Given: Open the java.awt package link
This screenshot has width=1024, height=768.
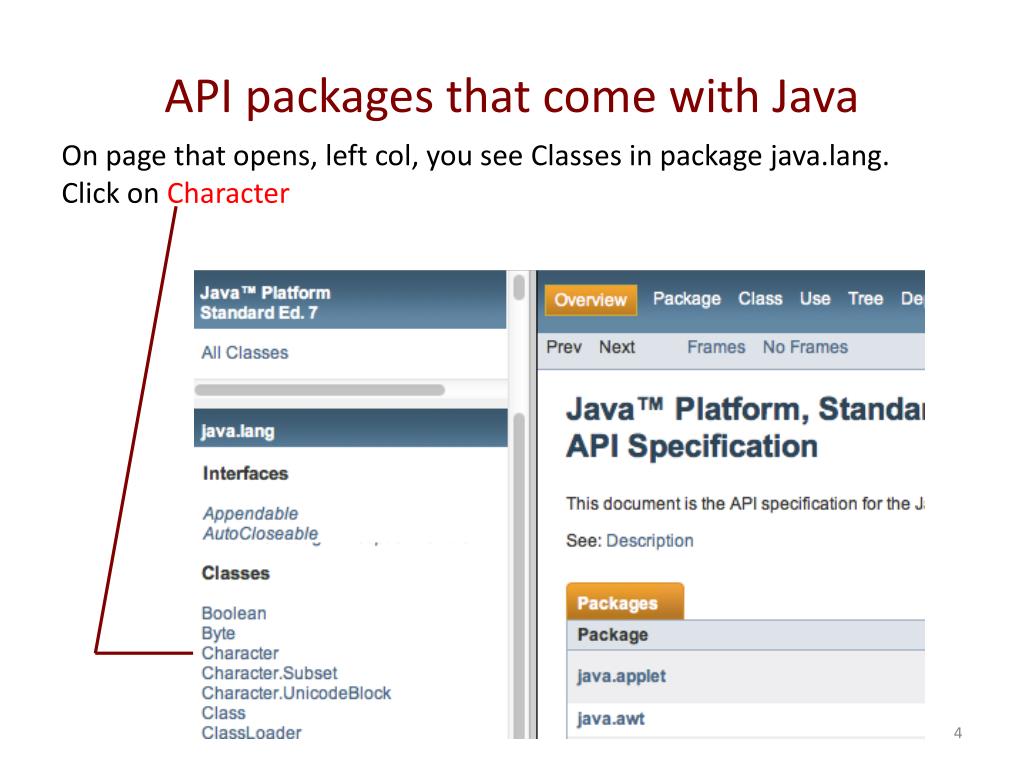Looking at the screenshot, I should tap(611, 719).
